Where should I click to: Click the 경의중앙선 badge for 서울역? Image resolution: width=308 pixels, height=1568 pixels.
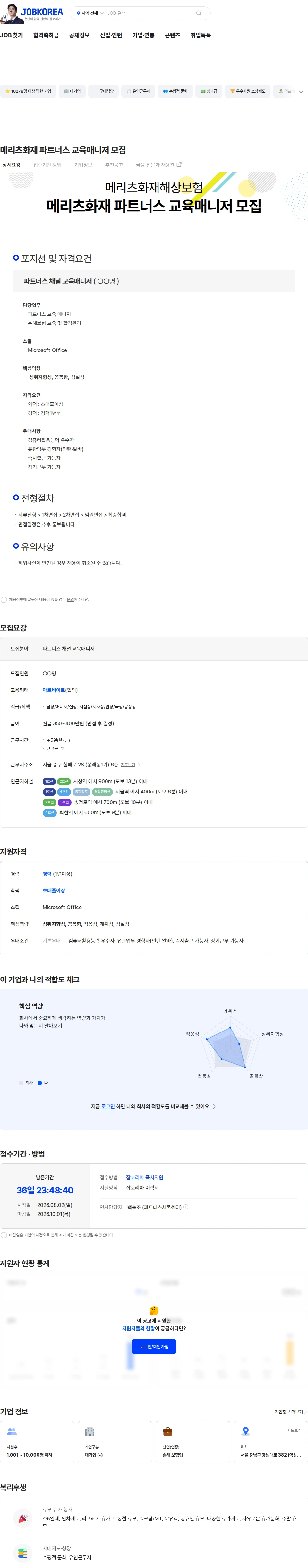[x=102, y=792]
